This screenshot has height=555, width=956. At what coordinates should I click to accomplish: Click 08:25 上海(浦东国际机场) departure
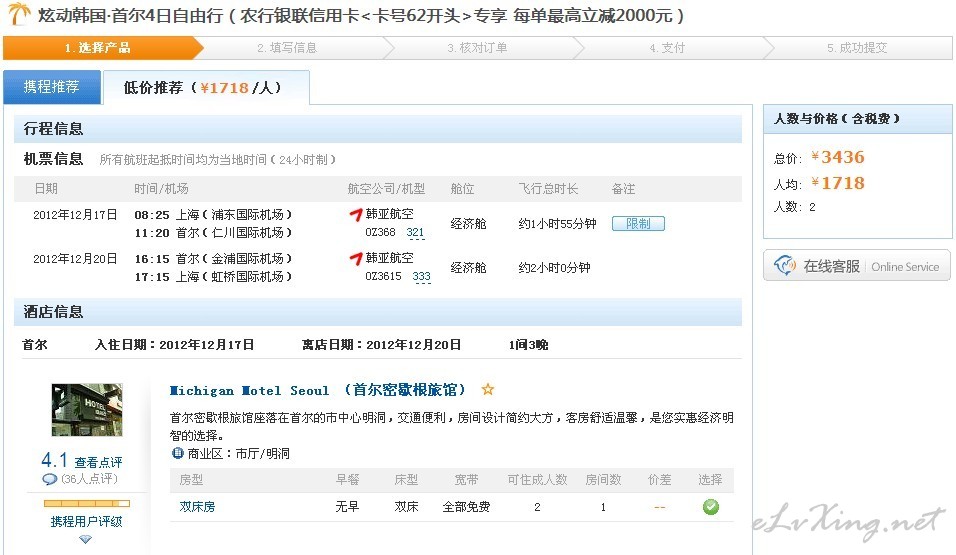tap(213, 215)
